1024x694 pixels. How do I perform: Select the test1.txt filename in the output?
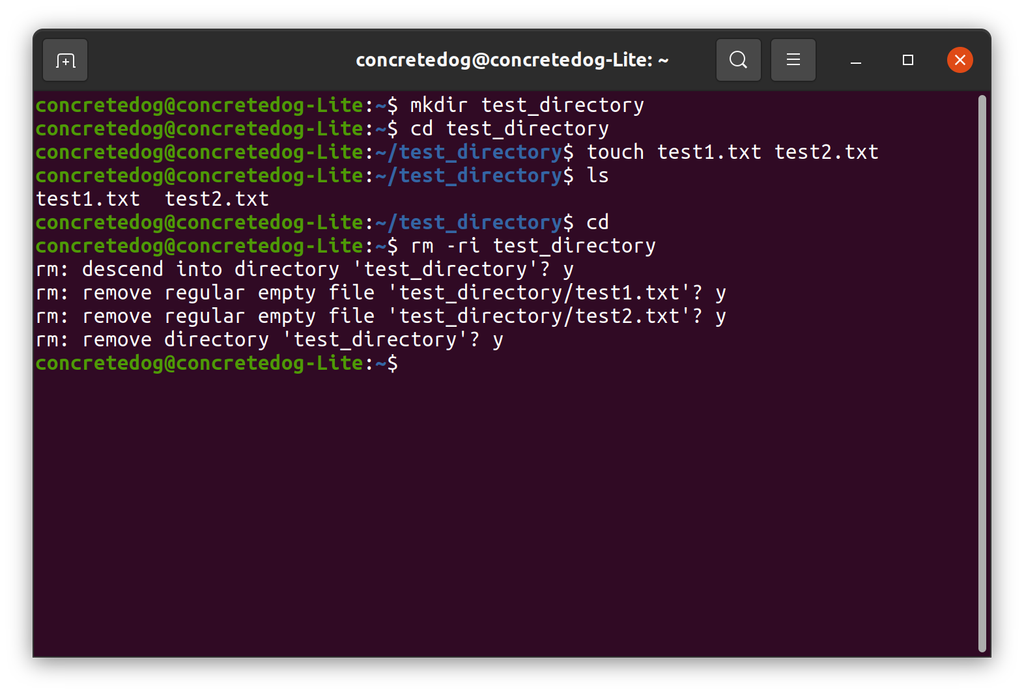point(87,198)
